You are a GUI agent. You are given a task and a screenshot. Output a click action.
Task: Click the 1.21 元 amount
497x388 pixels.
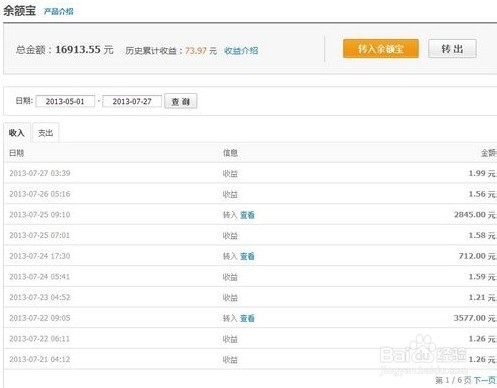(482, 297)
